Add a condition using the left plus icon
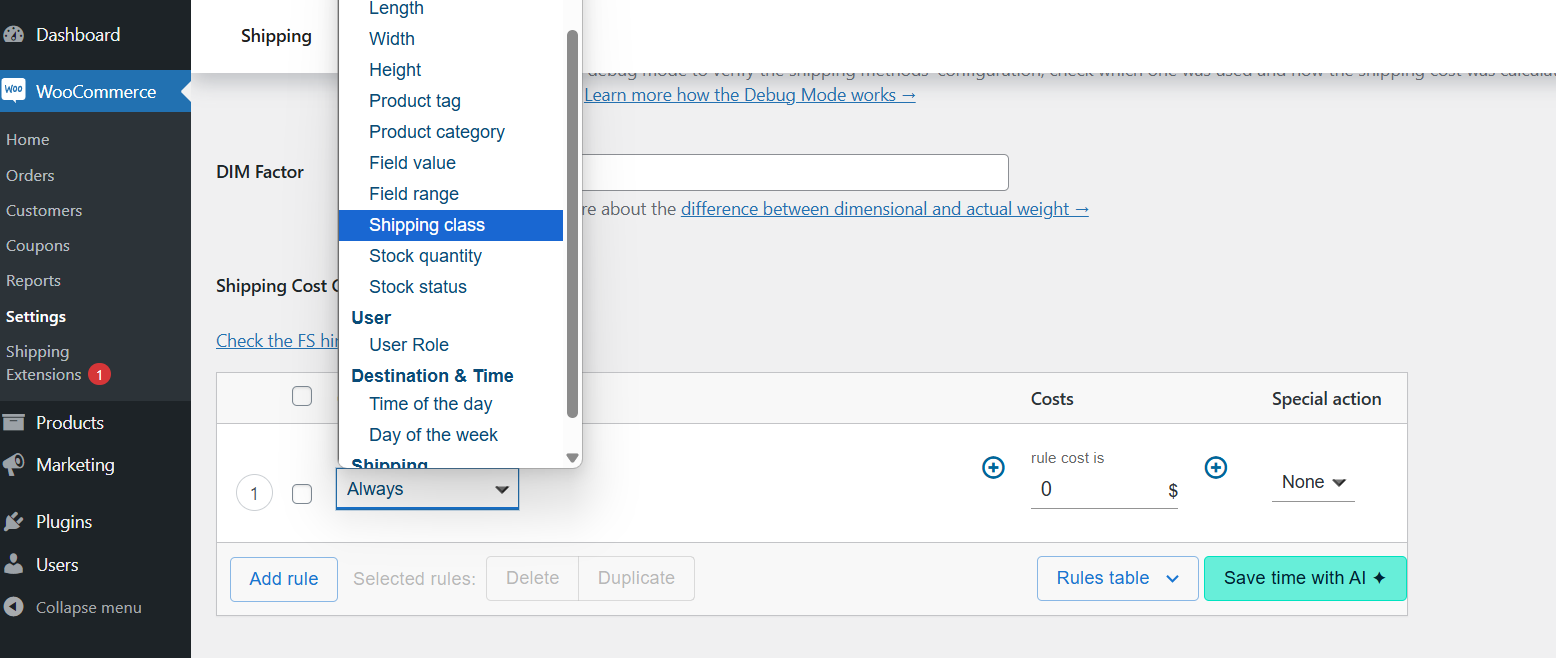The width and height of the screenshot is (1556, 658). 993,467
